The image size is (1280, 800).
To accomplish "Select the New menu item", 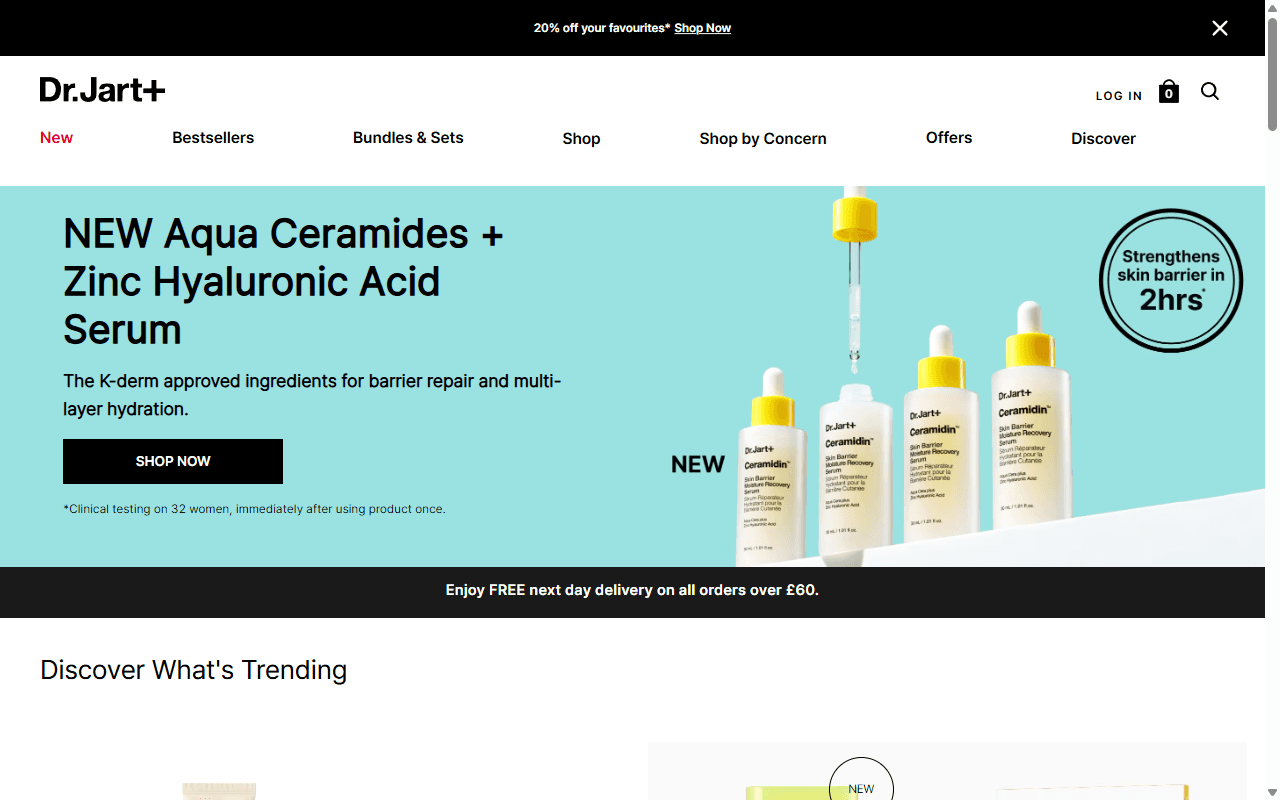I will 56,138.
